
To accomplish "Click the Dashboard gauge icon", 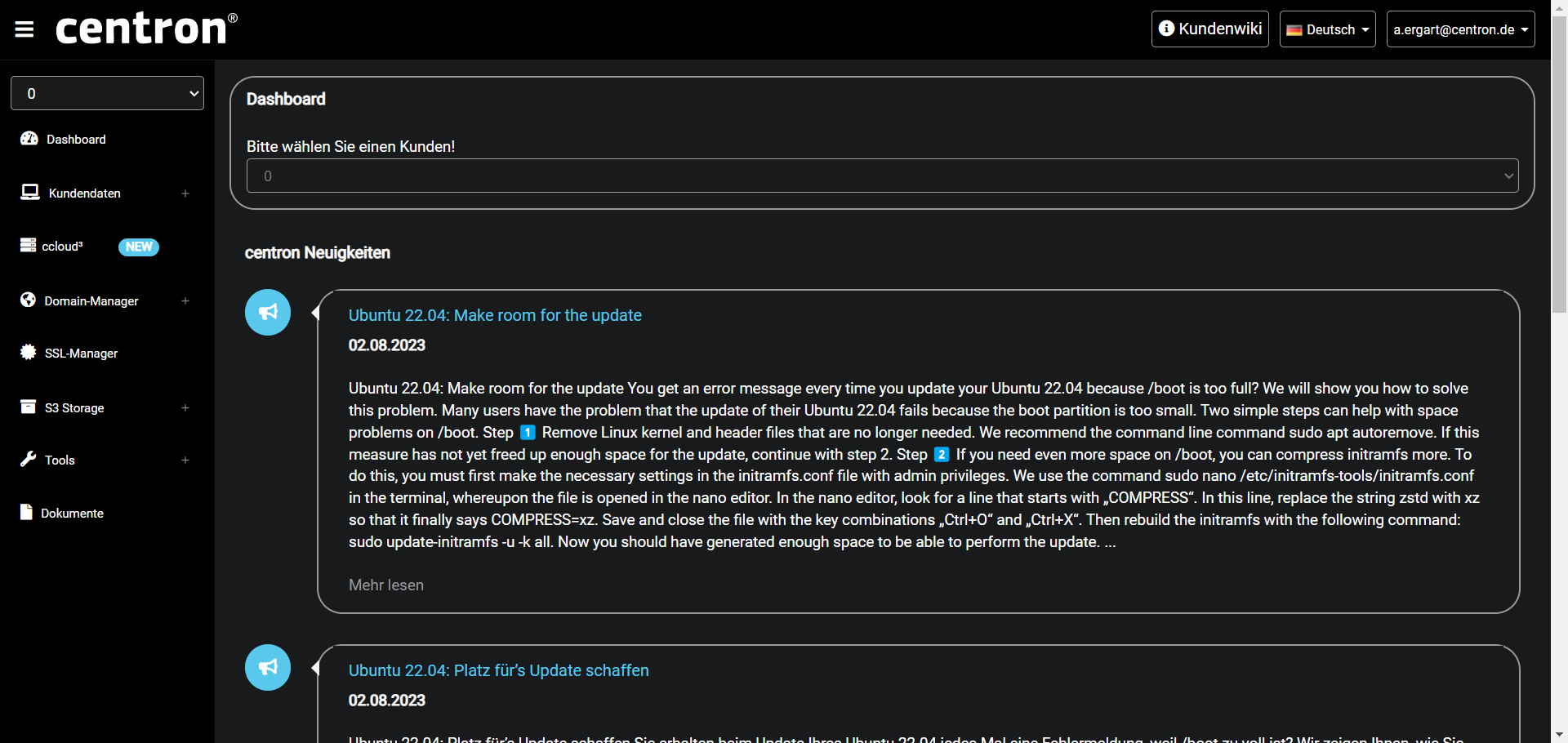I will tap(29, 139).
